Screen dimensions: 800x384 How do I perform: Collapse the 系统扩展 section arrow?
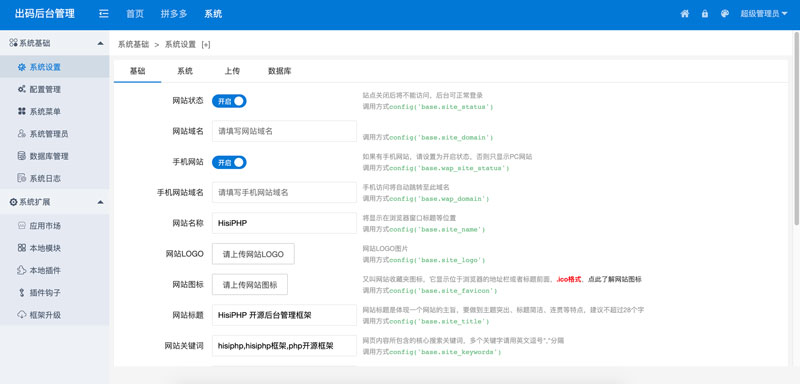100,202
